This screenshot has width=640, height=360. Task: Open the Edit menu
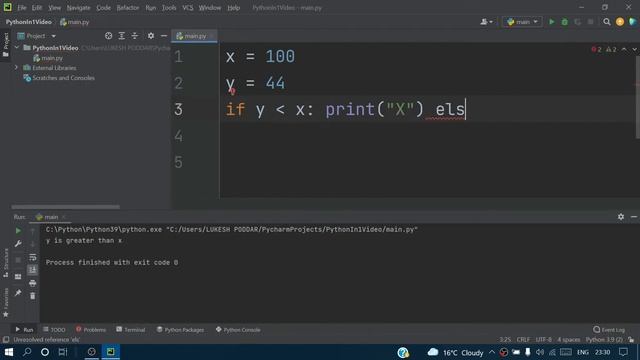tap(37, 8)
